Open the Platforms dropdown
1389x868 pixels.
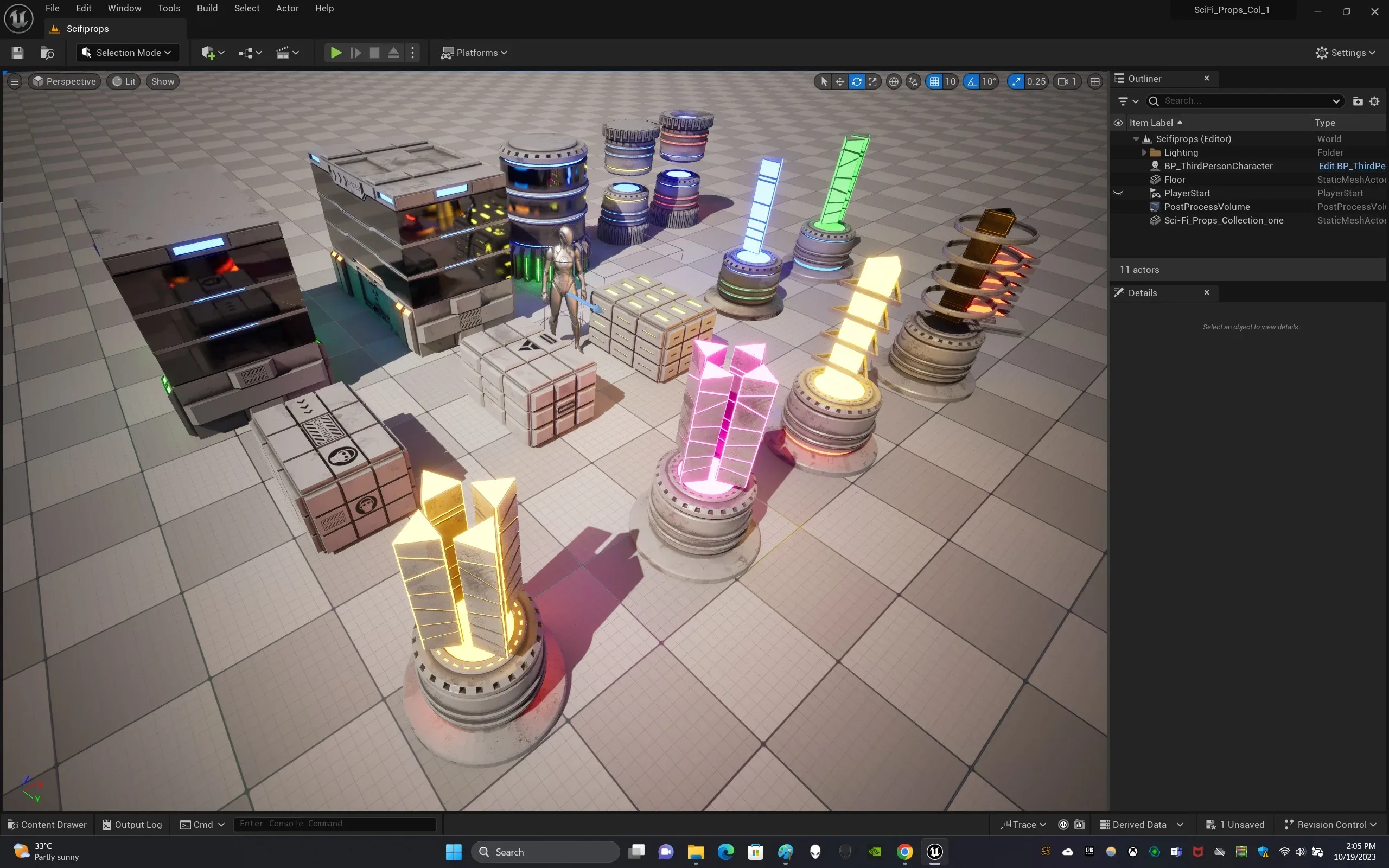pyautogui.click(x=474, y=53)
